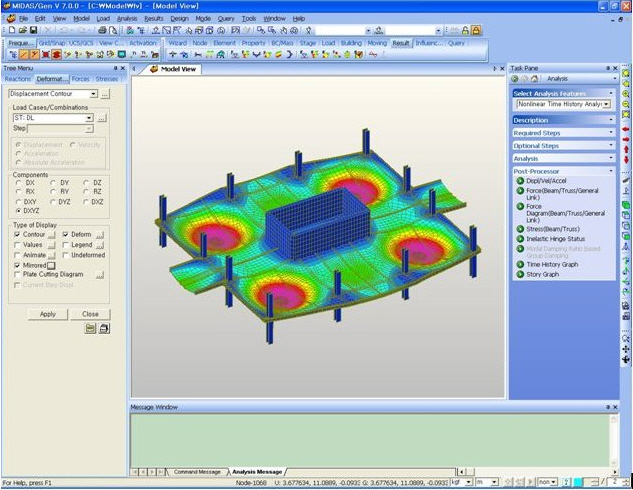Open Displ/Vel/Accel post-processor link

tap(546, 181)
